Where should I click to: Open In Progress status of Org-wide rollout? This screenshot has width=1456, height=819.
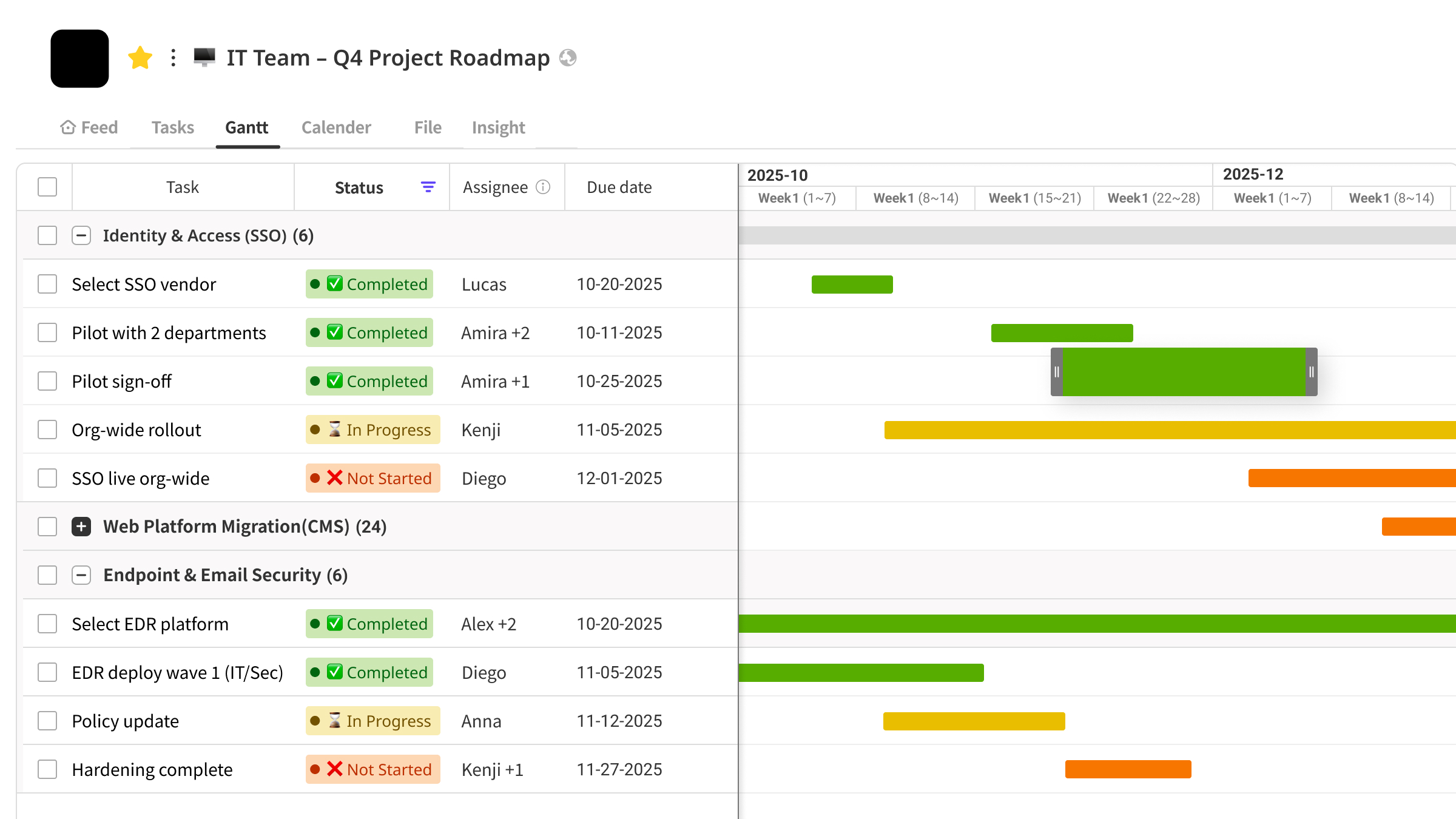(x=373, y=430)
